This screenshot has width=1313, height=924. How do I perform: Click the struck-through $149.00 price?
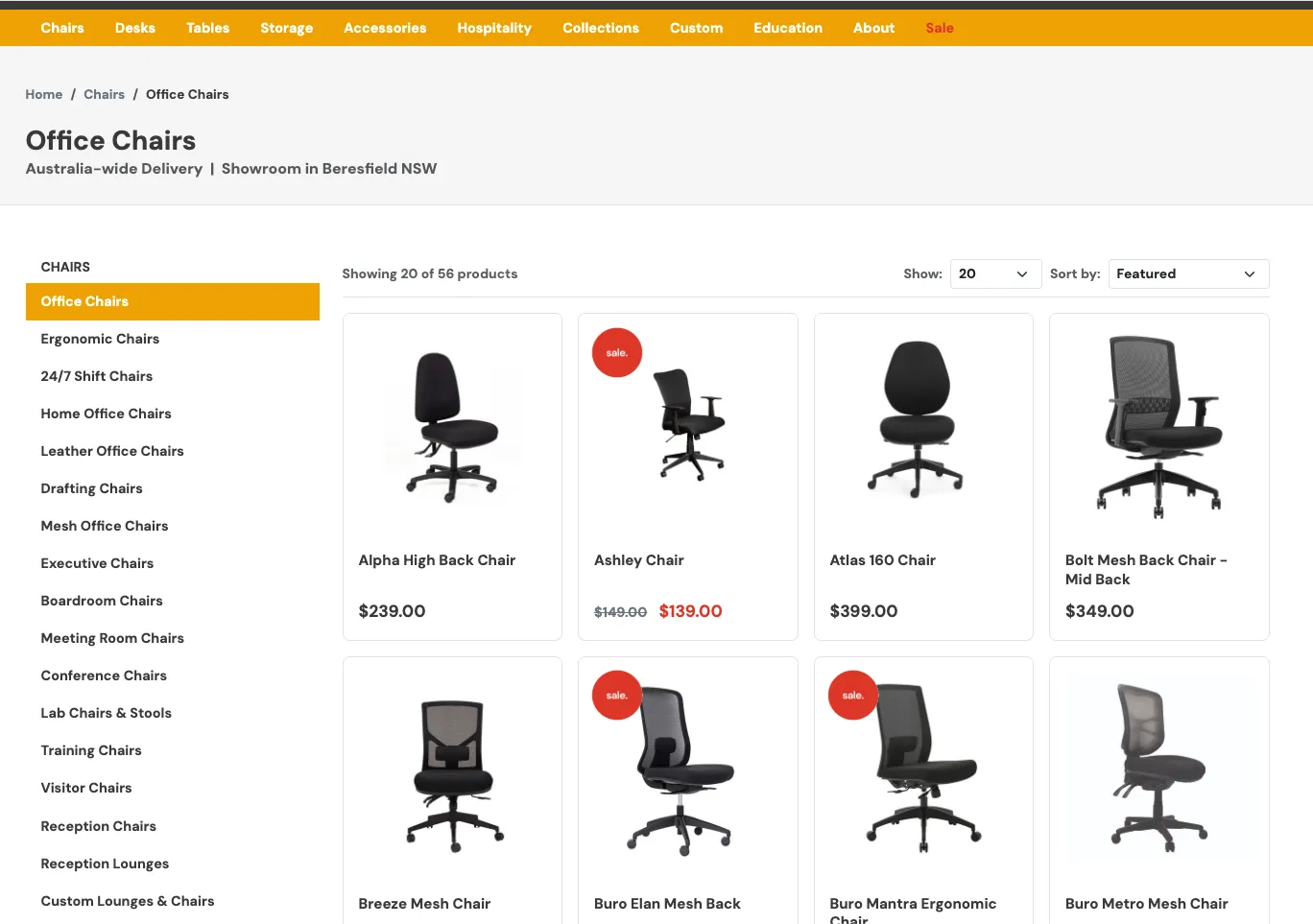click(620, 612)
